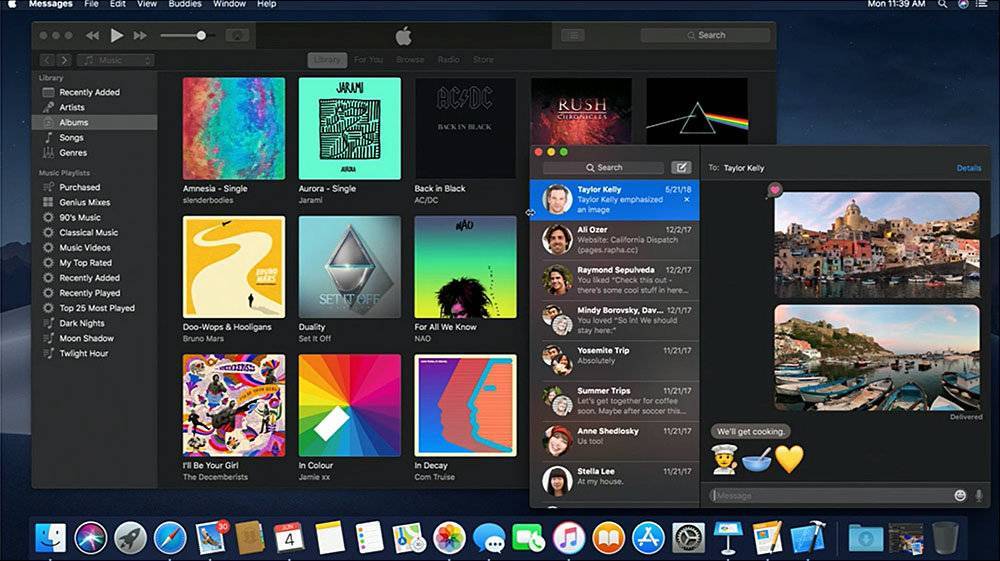Screen dimensions: 1000x561
Task: Launch Safari from the Dock
Action: point(170,537)
